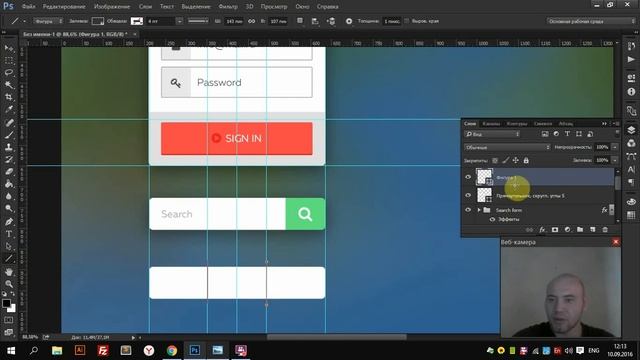Screen dimensions: 640x360
Task: Create a new layer icon
Action: 593,230
